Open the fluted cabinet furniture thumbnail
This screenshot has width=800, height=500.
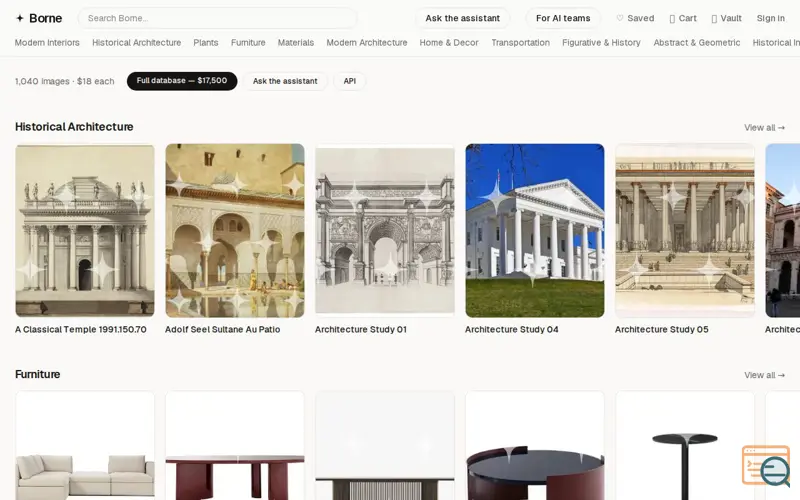tap(385, 445)
